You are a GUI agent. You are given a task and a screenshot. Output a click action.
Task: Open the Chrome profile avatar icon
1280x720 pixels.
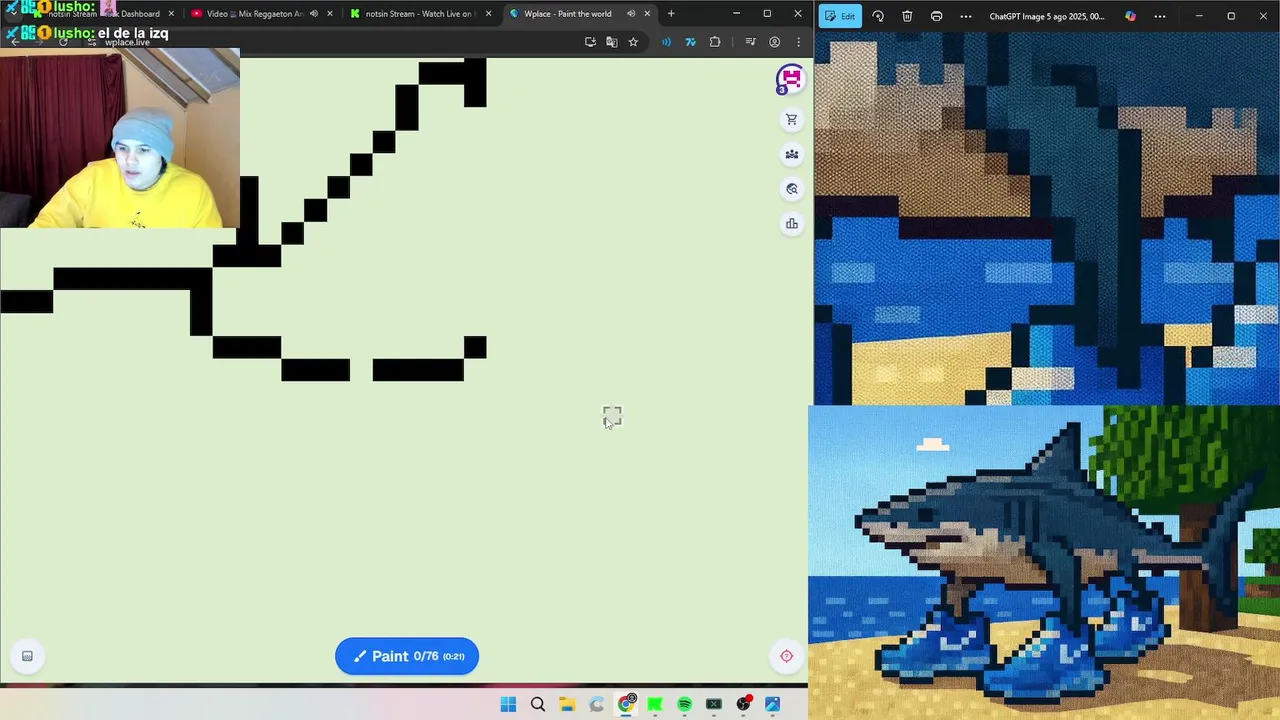(774, 42)
